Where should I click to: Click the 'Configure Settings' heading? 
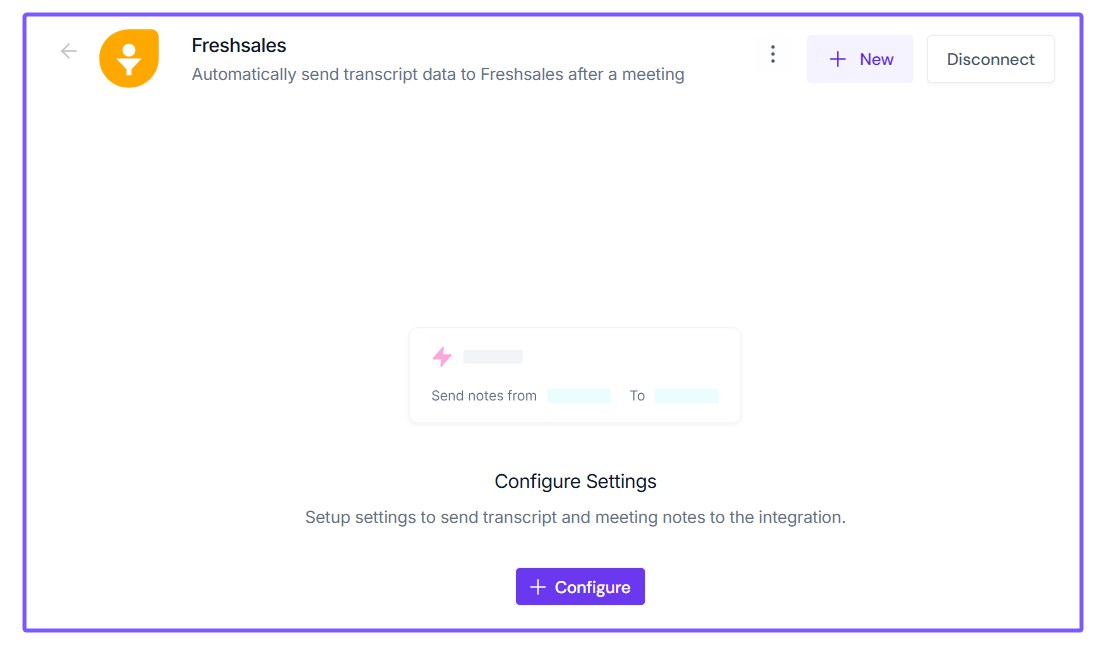[x=575, y=481]
